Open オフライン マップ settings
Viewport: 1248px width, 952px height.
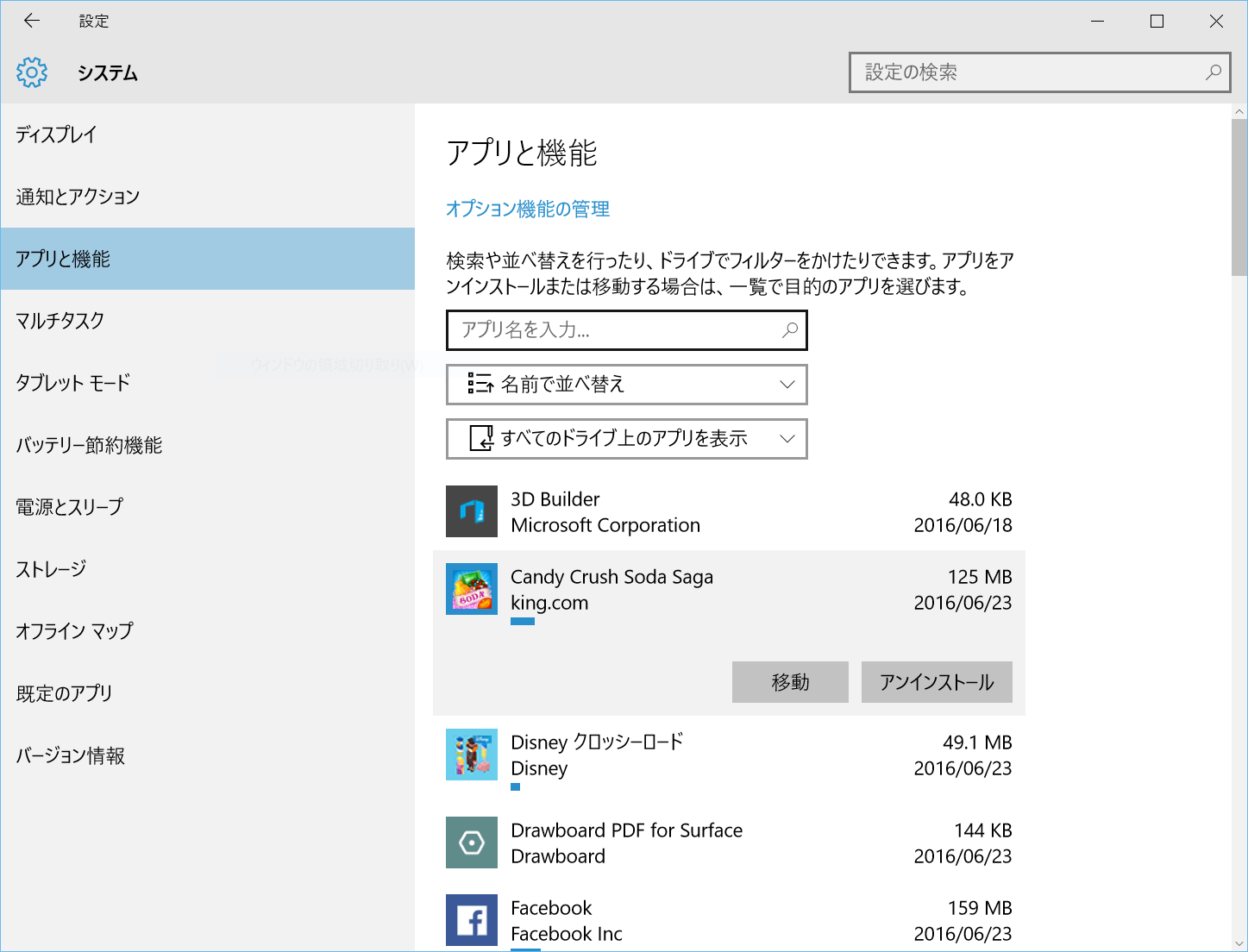click(208, 631)
